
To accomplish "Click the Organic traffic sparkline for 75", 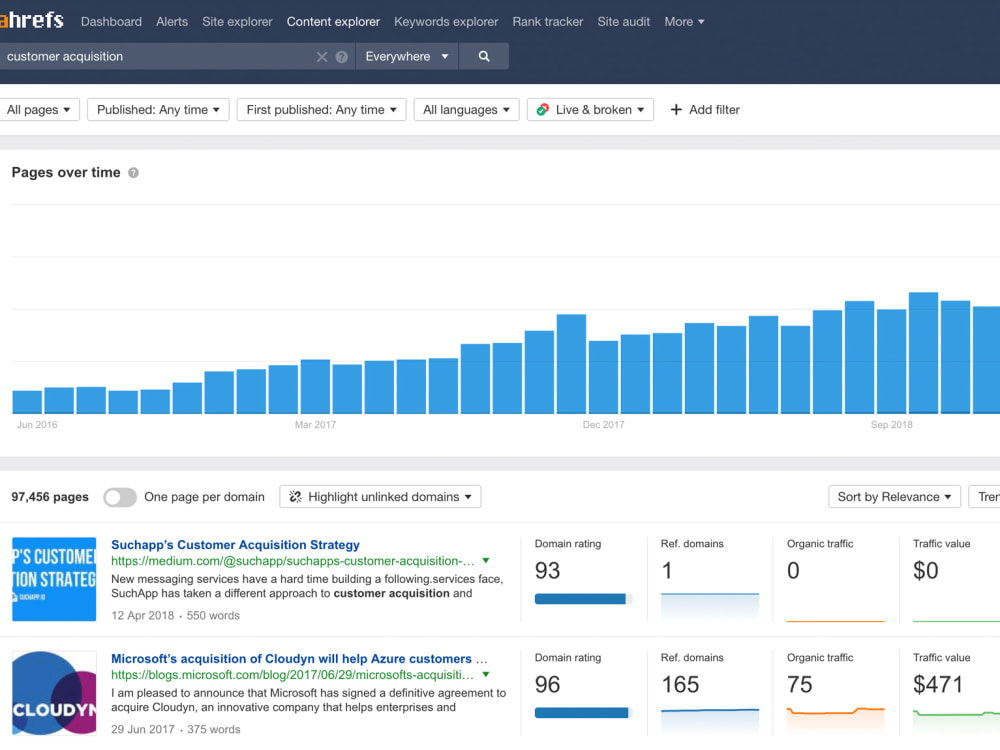I will [835, 720].
